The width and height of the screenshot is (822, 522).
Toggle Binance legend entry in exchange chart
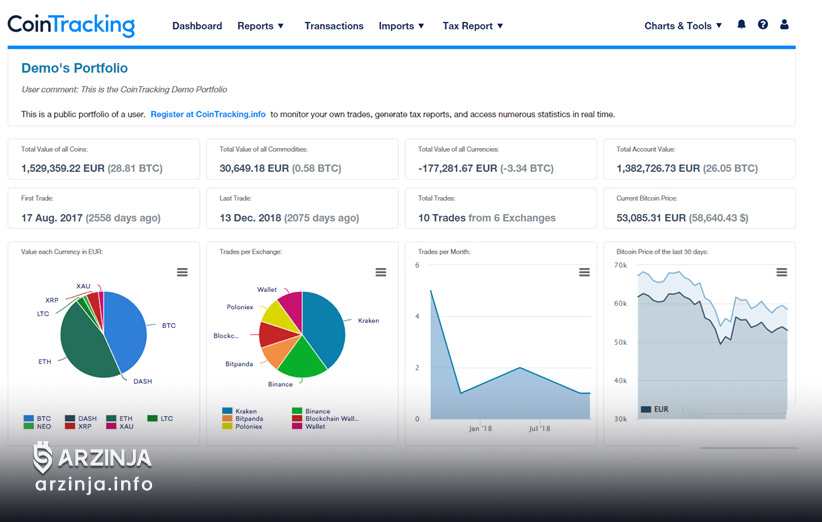[311, 411]
